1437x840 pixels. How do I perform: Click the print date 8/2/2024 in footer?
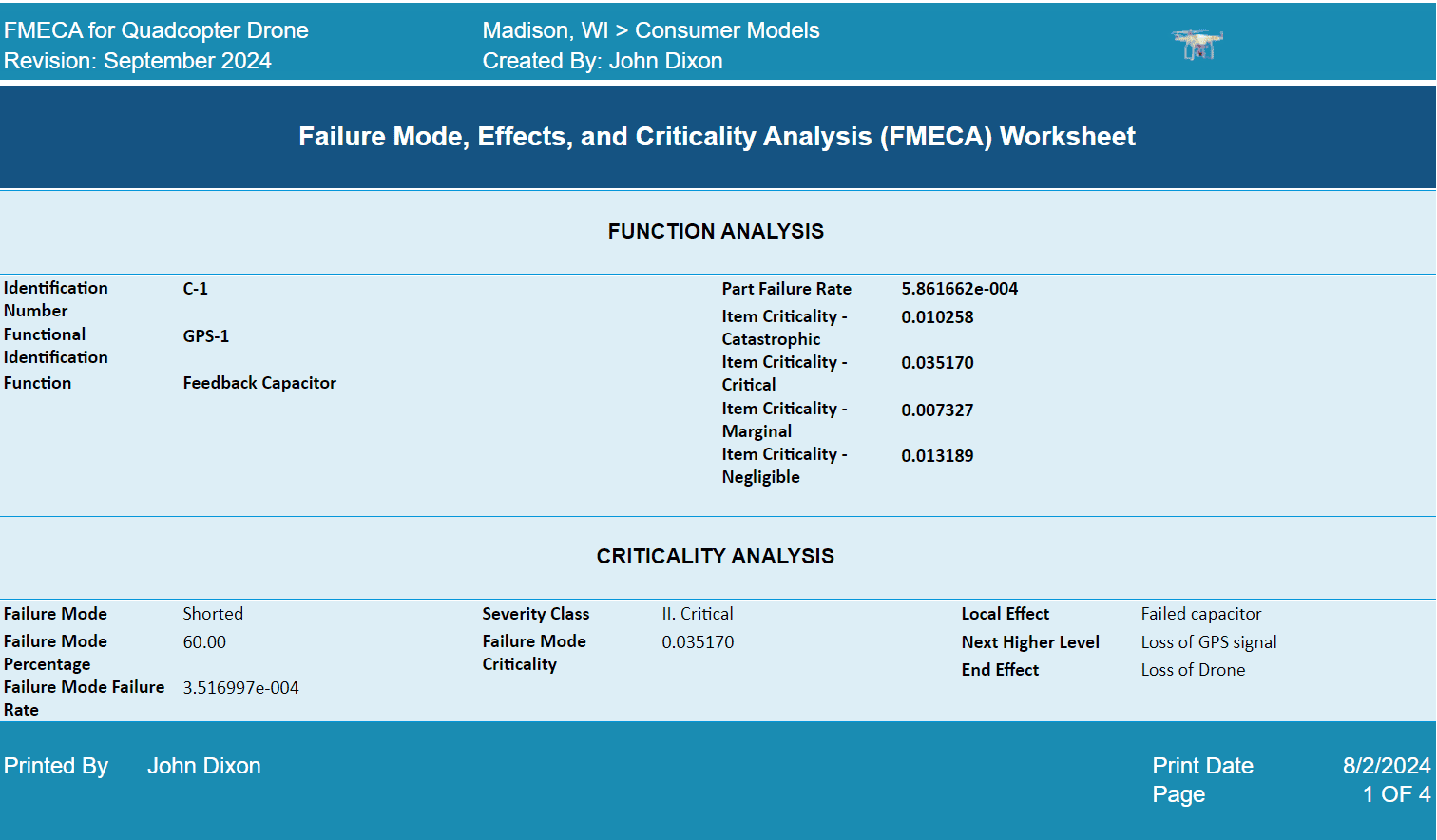click(x=1386, y=766)
